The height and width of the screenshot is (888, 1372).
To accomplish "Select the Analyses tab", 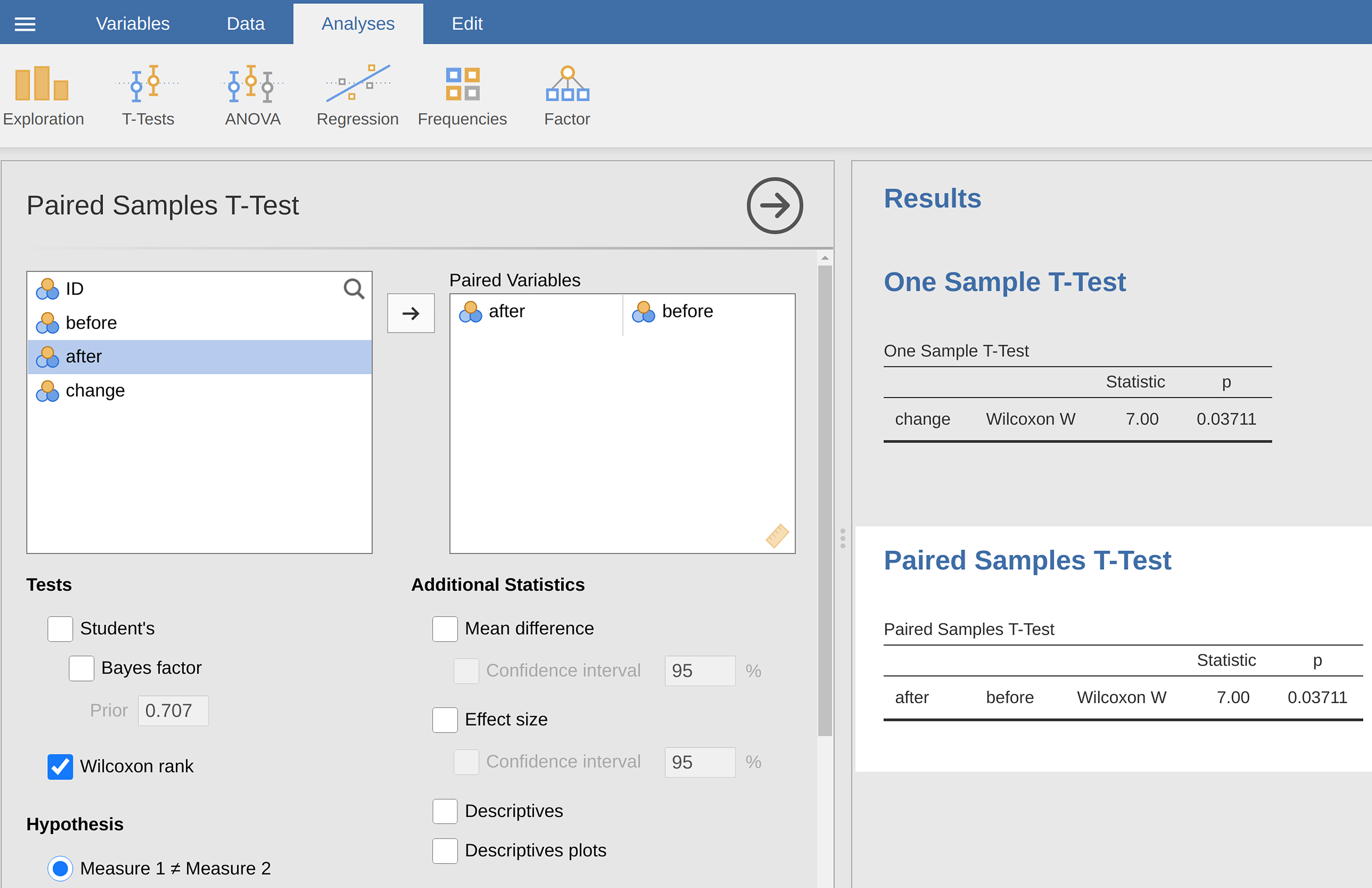I will pyautogui.click(x=358, y=24).
